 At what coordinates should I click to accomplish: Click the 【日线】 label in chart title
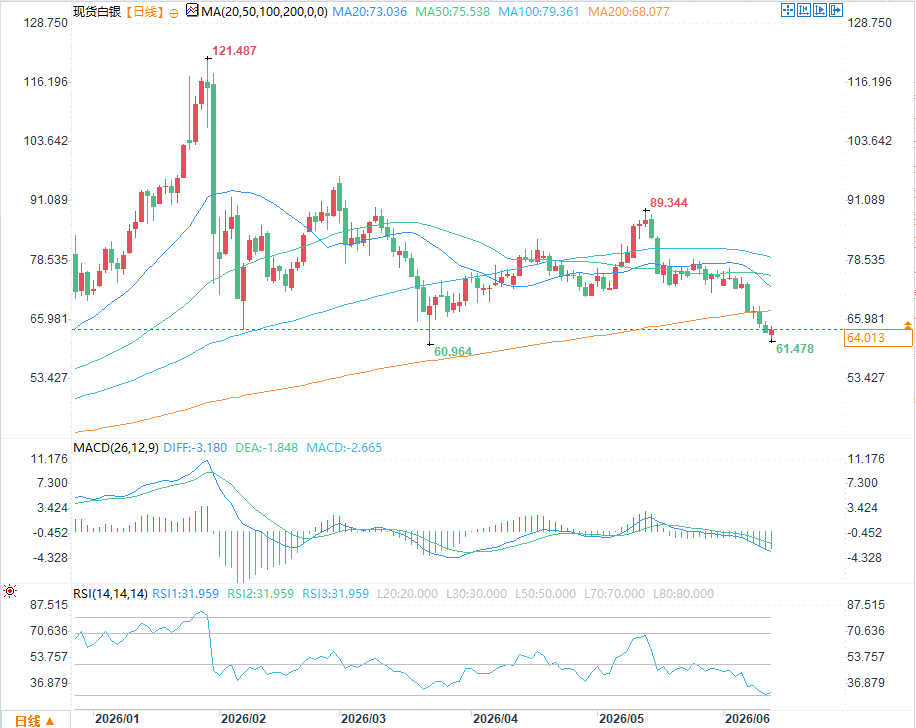click(x=145, y=12)
